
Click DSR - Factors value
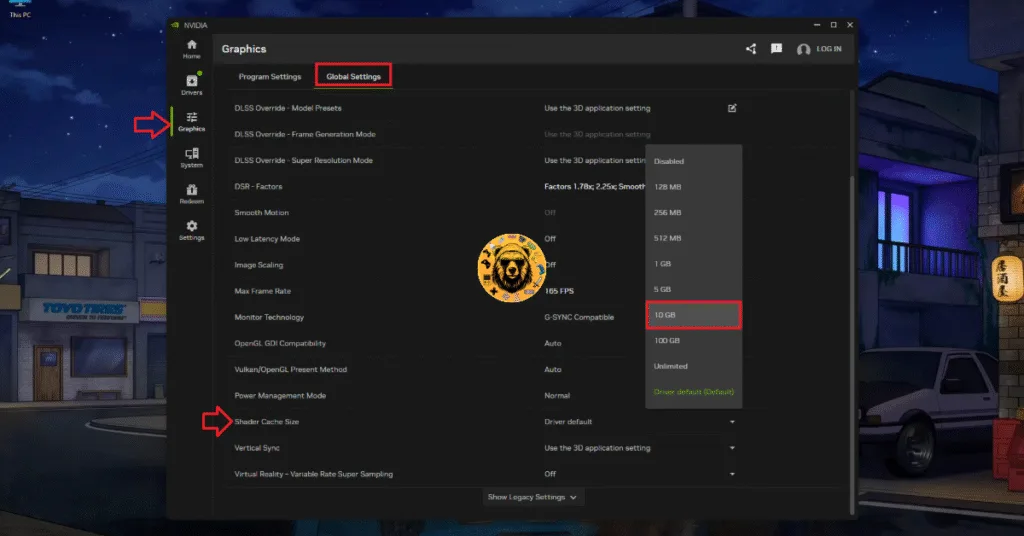[x=594, y=187]
